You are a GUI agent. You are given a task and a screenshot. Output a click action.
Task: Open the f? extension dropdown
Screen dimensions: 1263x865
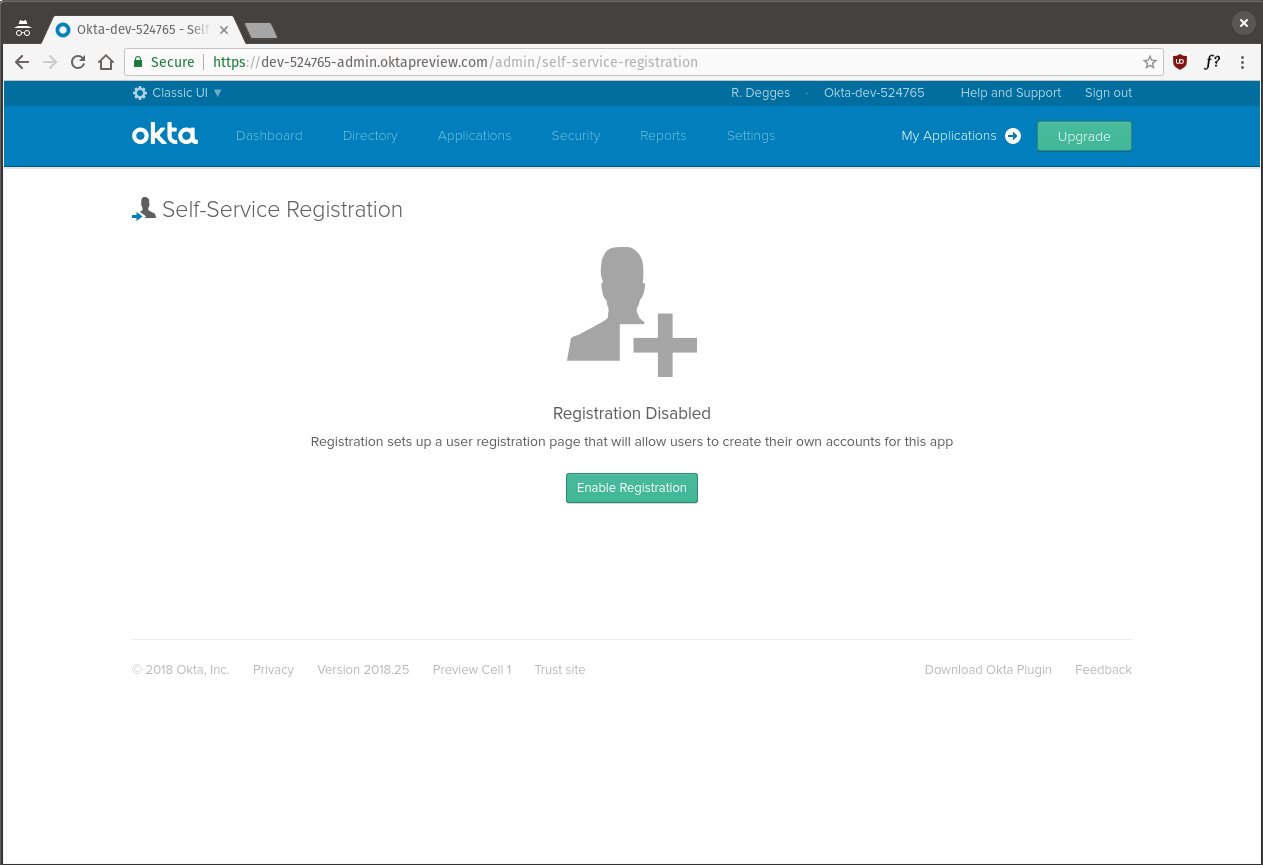coord(1212,62)
